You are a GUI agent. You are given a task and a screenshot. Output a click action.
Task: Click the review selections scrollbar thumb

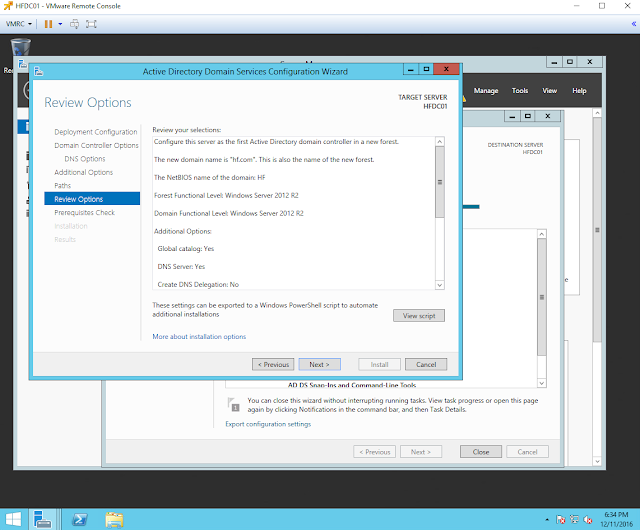coord(440,182)
